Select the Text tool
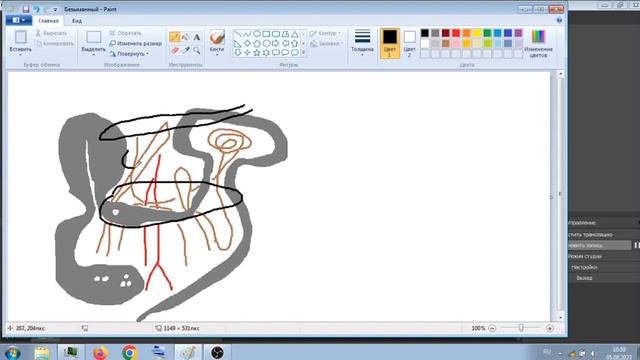The height and width of the screenshot is (360, 640). (x=197, y=37)
